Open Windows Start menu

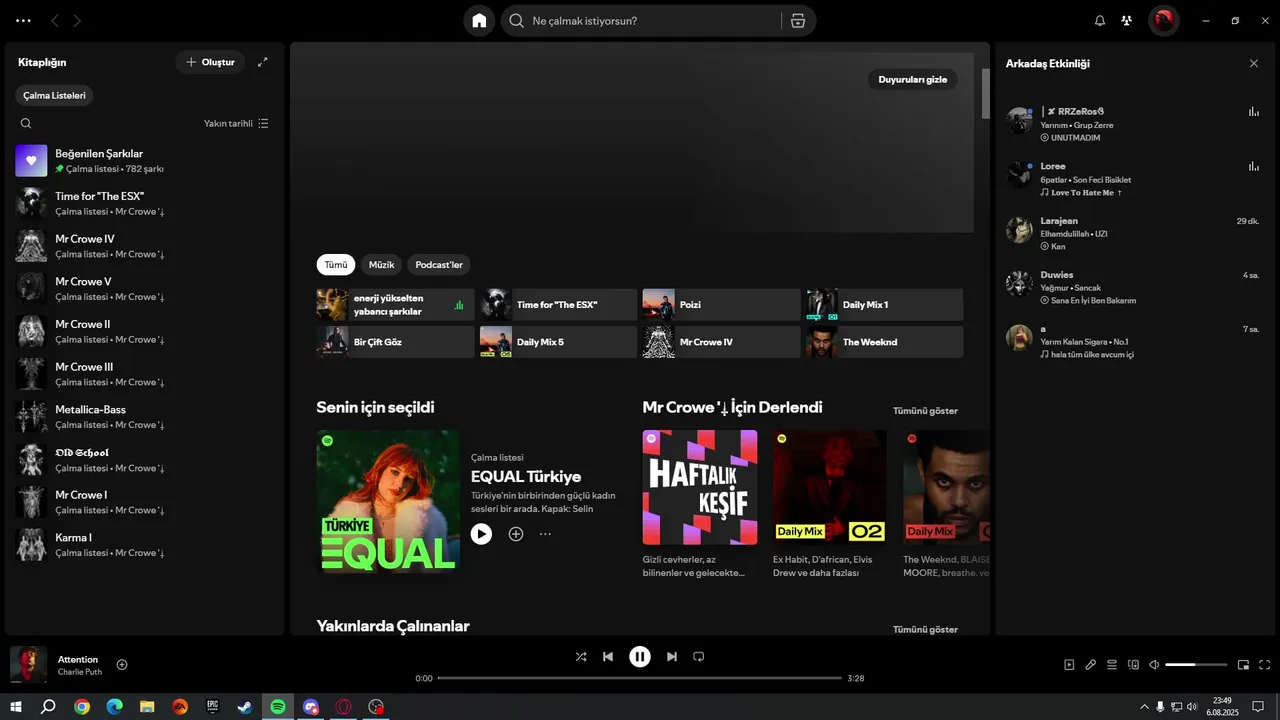(x=16, y=707)
